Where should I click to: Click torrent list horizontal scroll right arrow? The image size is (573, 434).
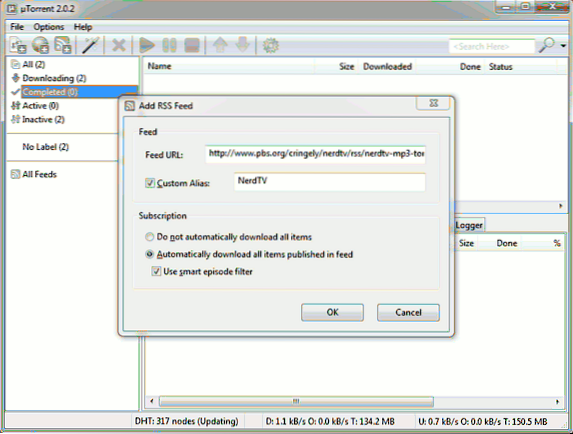click(x=561, y=206)
